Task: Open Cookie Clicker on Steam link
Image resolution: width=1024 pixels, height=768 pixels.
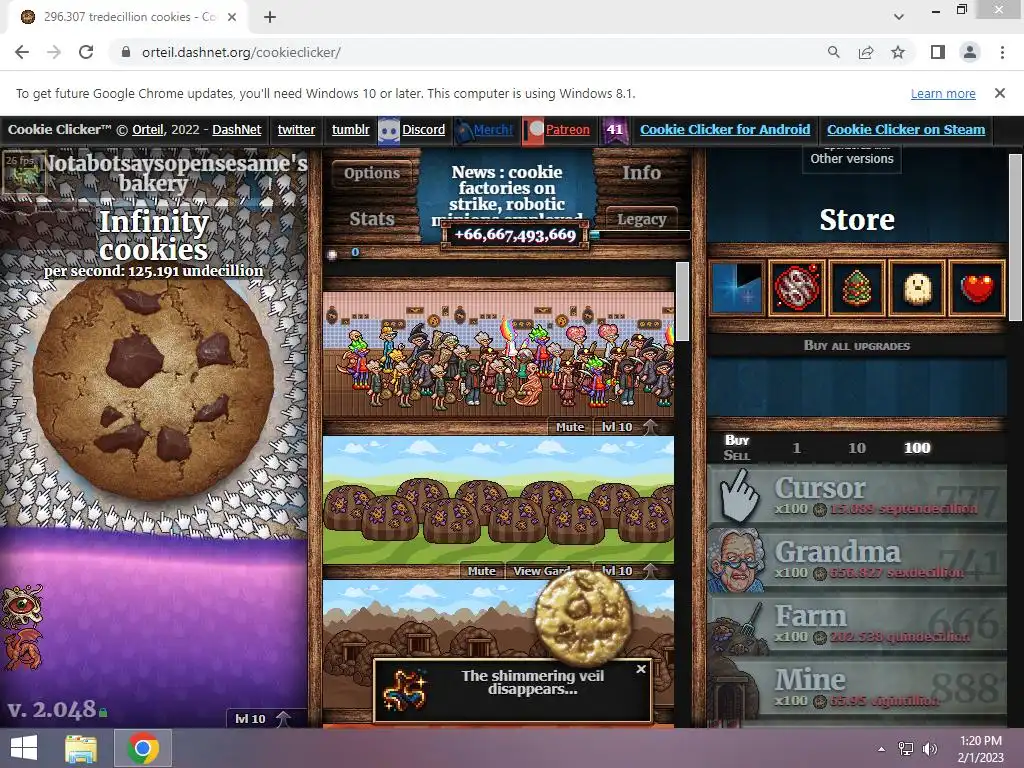Action: pos(906,129)
